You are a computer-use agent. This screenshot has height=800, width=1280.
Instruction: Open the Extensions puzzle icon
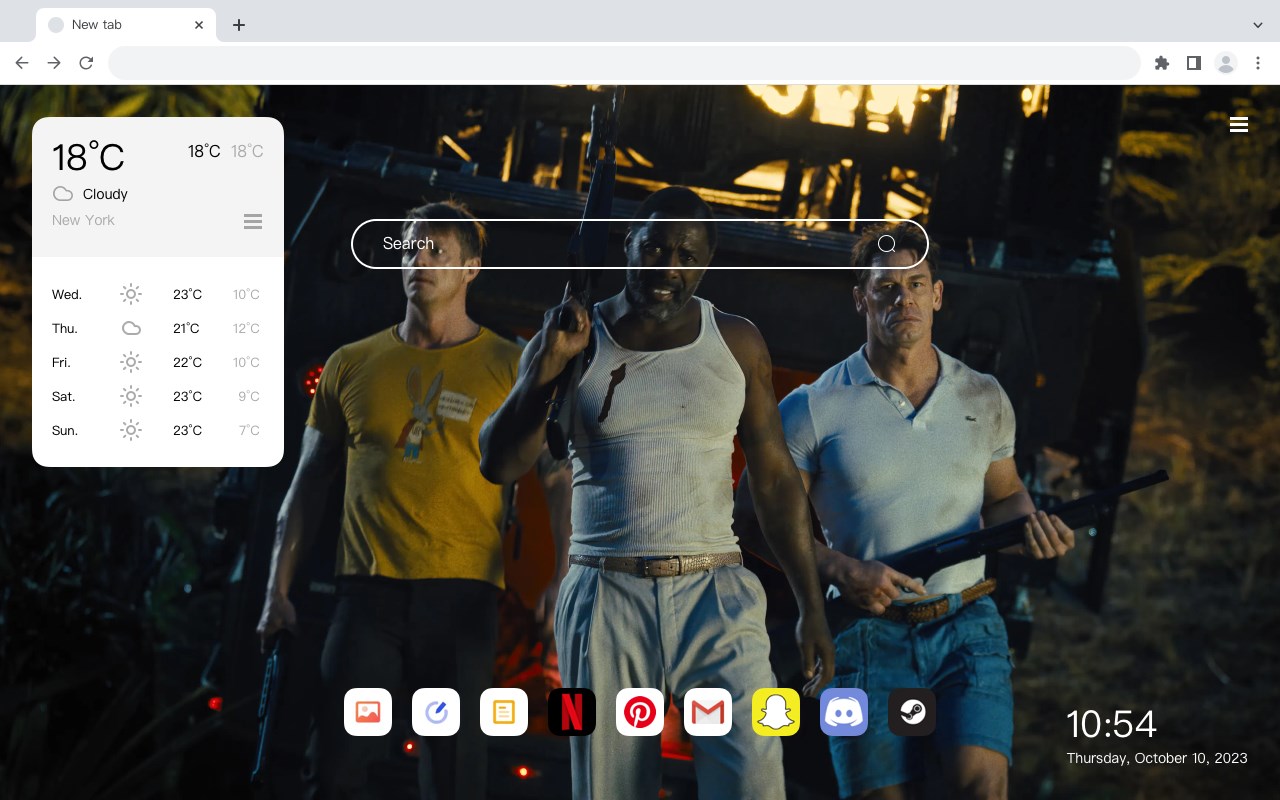click(x=1162, y=63)
